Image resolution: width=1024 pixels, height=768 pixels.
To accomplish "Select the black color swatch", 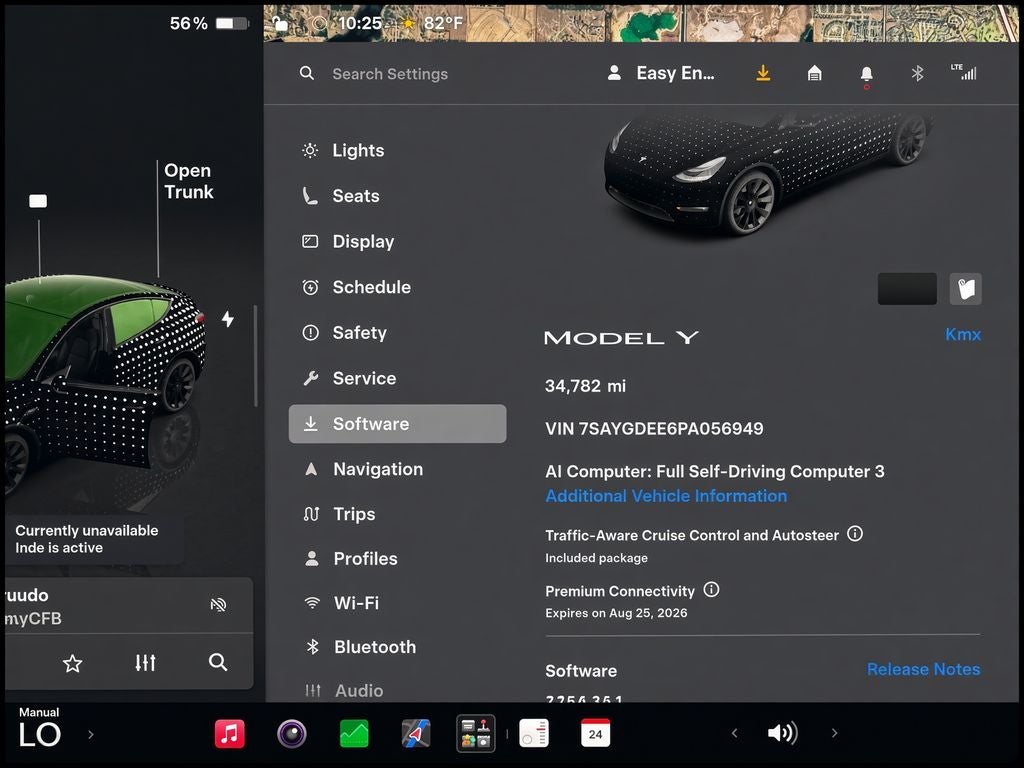I will coord(907,289).
